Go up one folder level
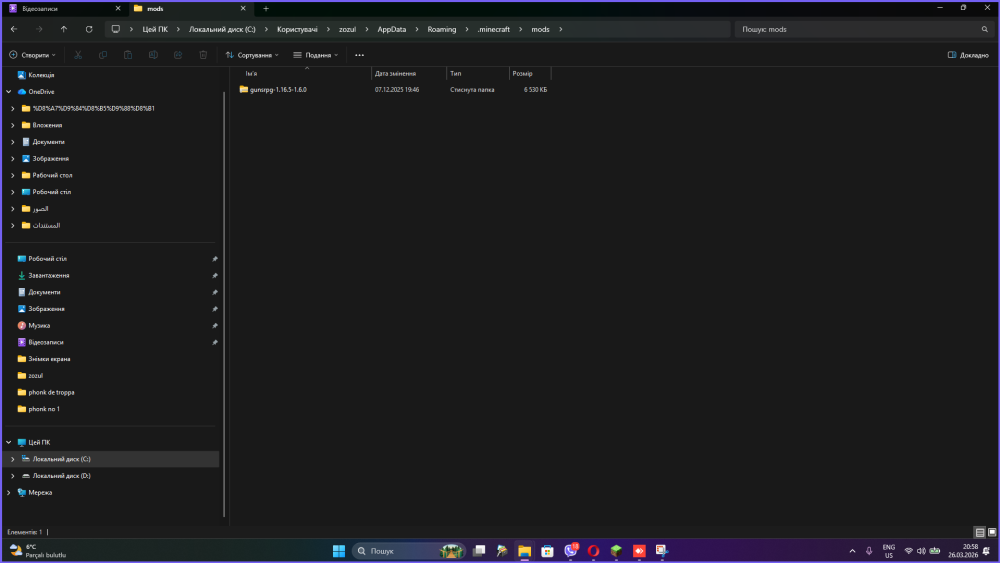The image size is (1000, 563). point(64,29)
